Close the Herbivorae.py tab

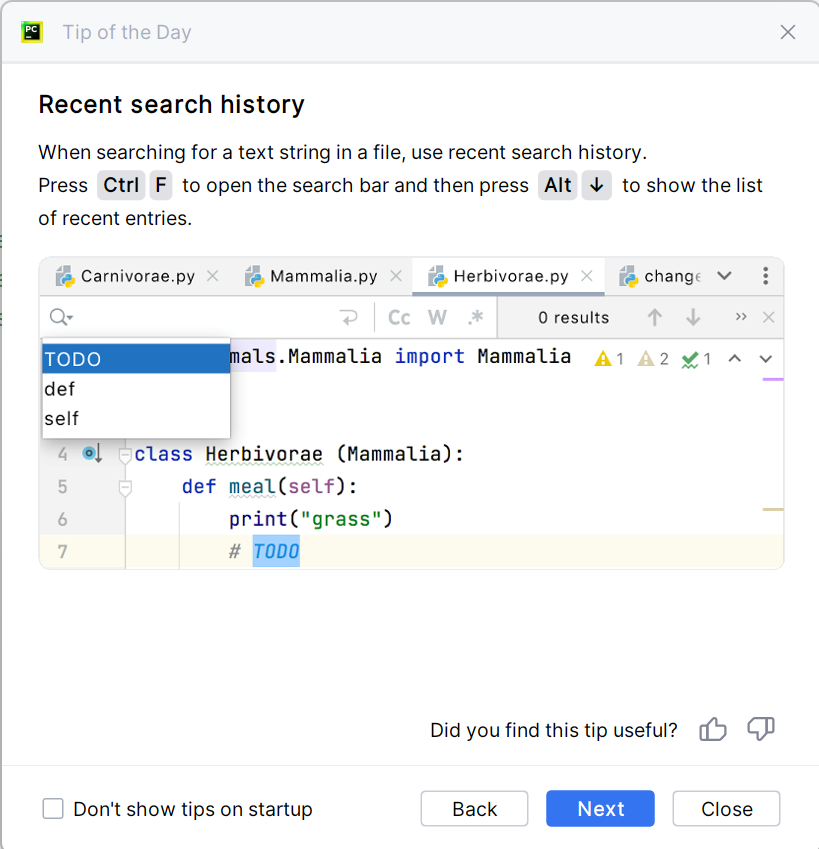click(x=587, y=276)
